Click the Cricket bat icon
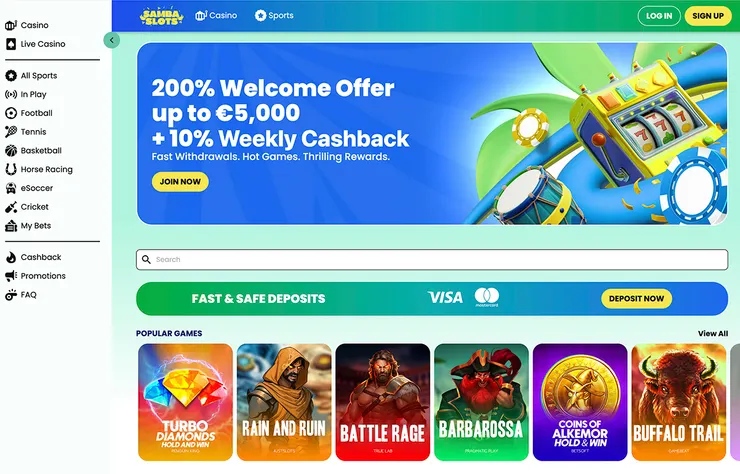The width and height of the screenshot is (740, 474). click(x=11, y=207)
